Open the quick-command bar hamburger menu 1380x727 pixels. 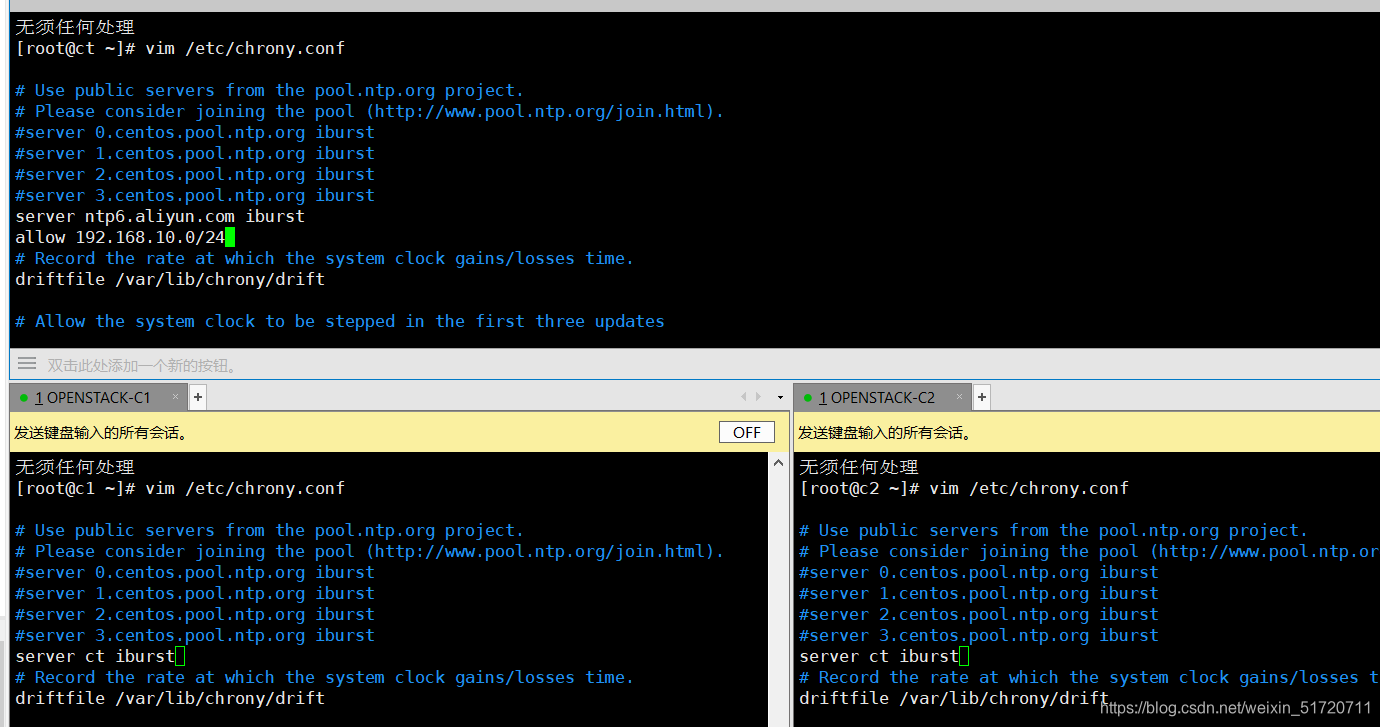[27, 364]
